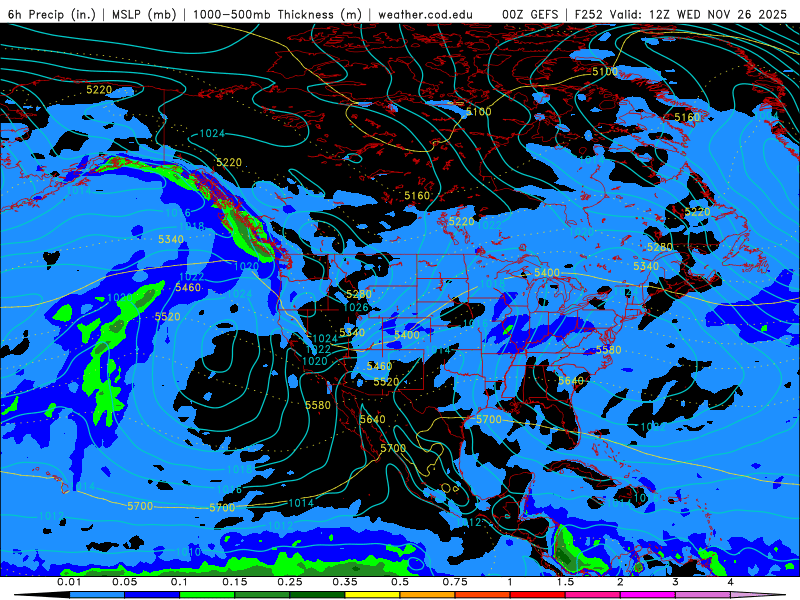The width and height of the screenshot is (800, 600).
Task: Click the 0.15 legend value
Action: (235, 582)
